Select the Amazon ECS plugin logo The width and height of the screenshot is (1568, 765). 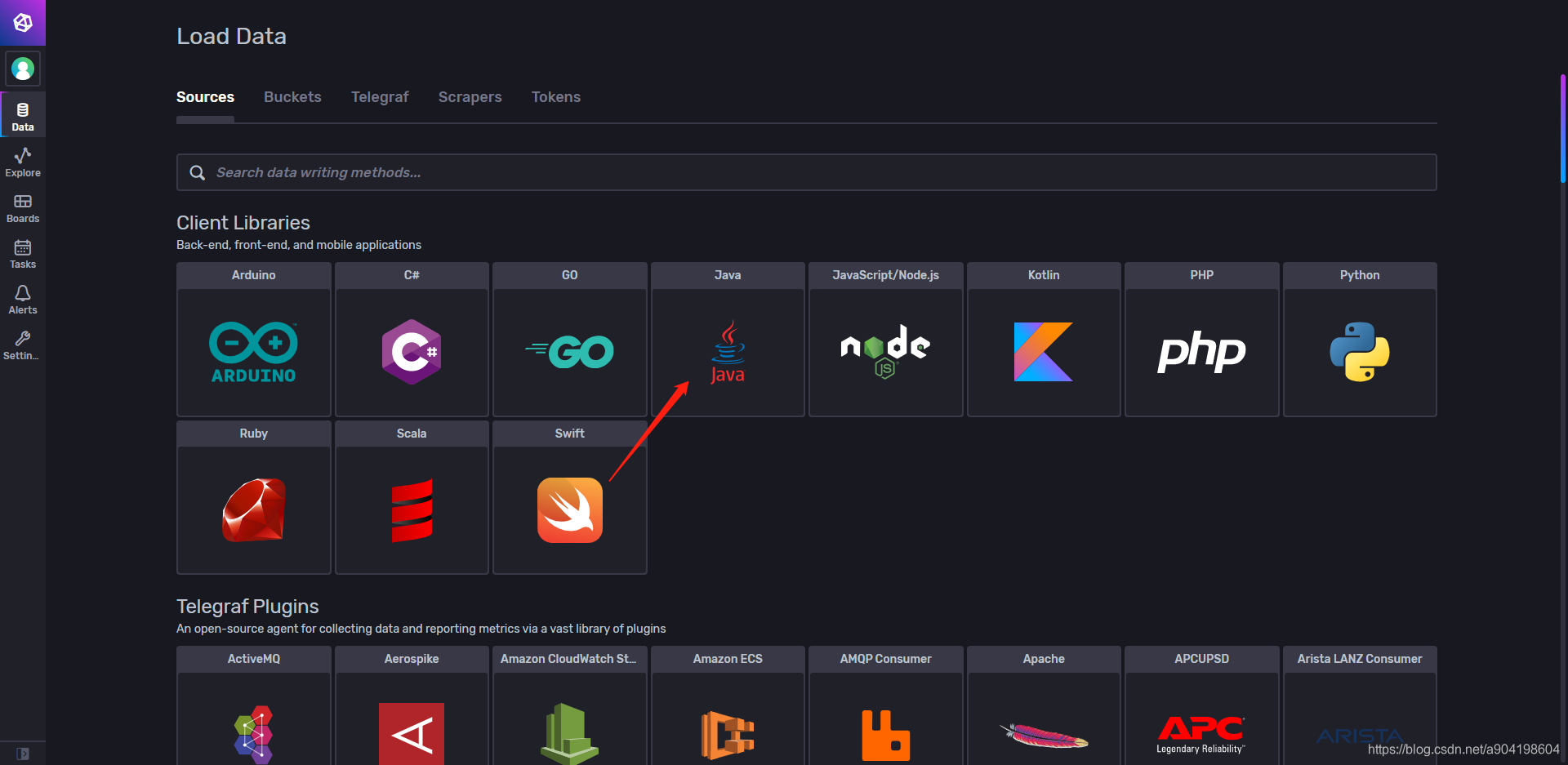(728, 735)
